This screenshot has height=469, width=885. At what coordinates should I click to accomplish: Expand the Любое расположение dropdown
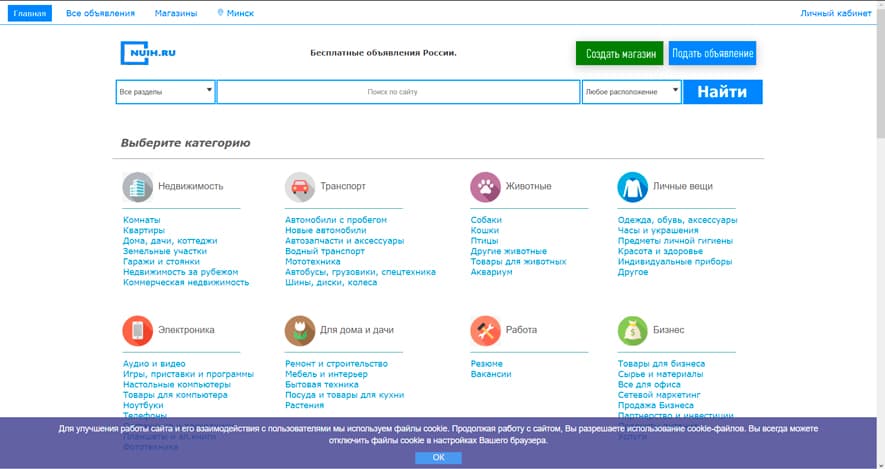tap(632, 92)
